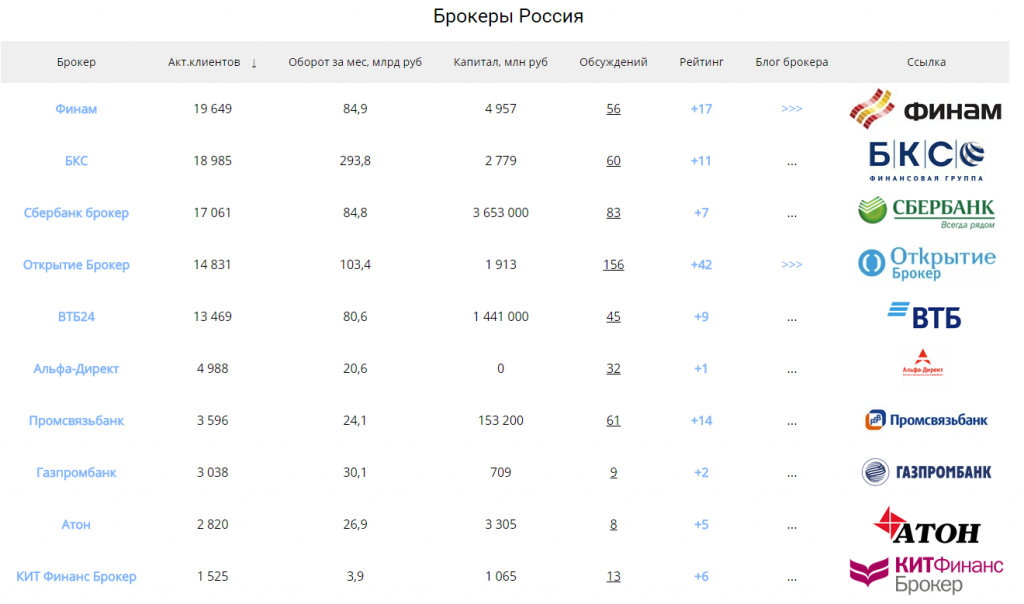Click the Ссылка column header
Screen dimensions: 1024x604
926,62
